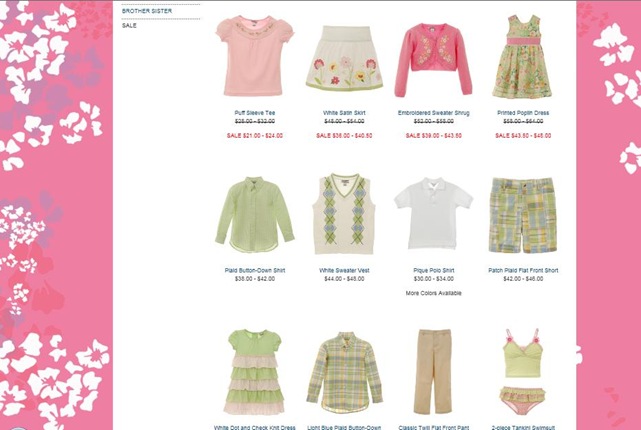641x430 pixels.
Task: Select the pink Embroidered Sweater Shrug image
Action: click(433, 60)
